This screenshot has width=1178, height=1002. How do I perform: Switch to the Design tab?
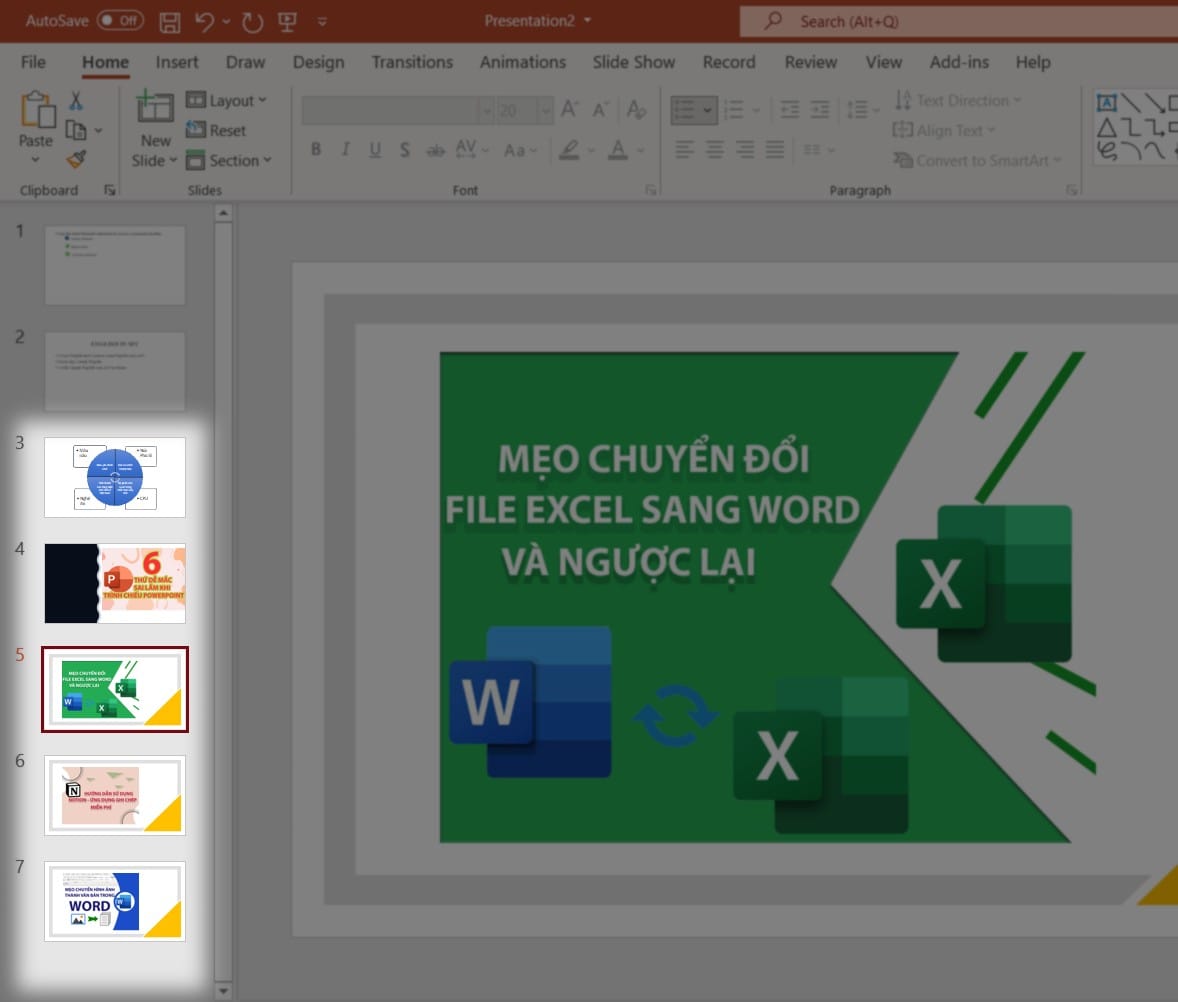(x=319, y=62)
